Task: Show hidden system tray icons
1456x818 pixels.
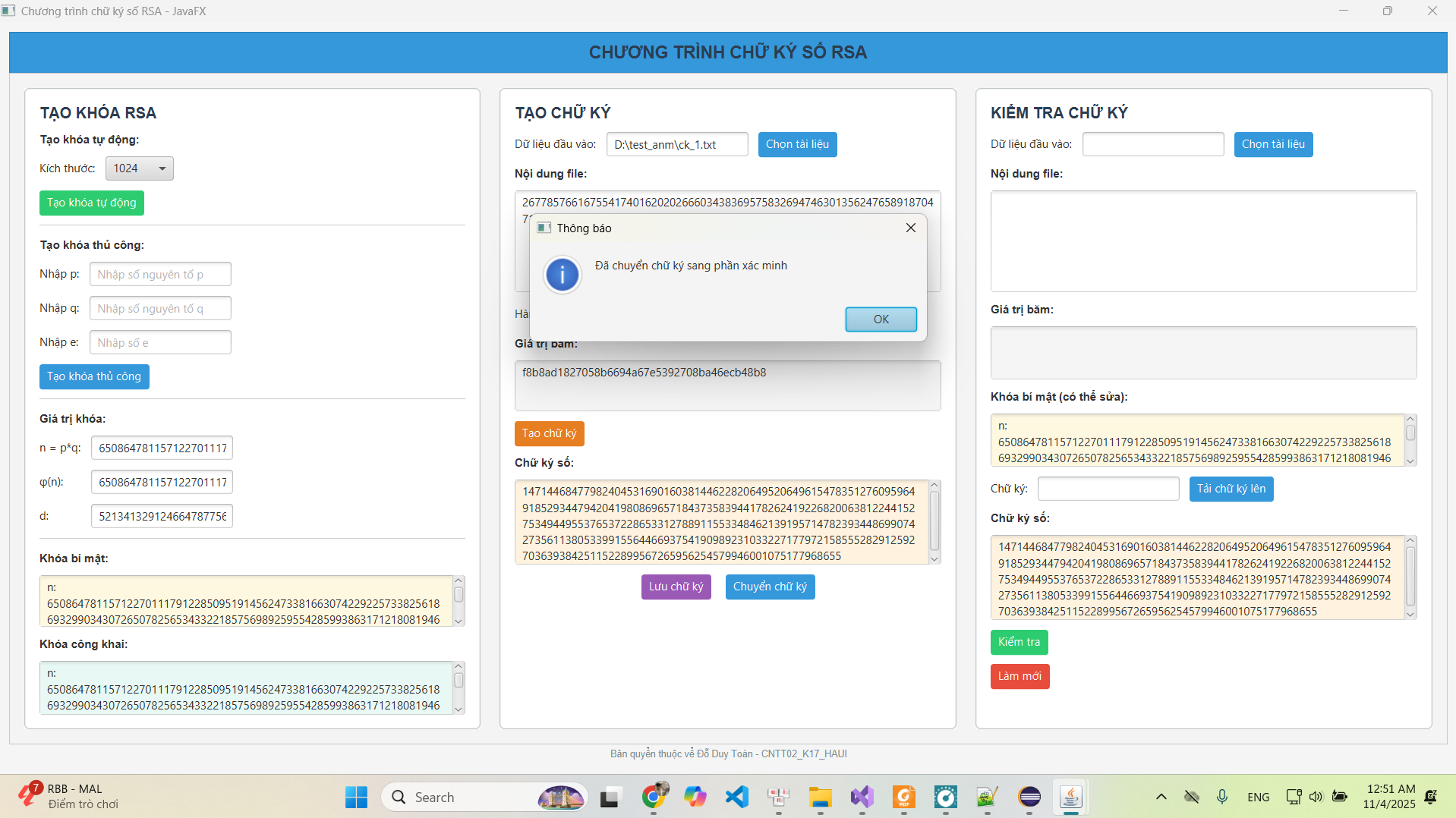Action: pos(1161,797)
